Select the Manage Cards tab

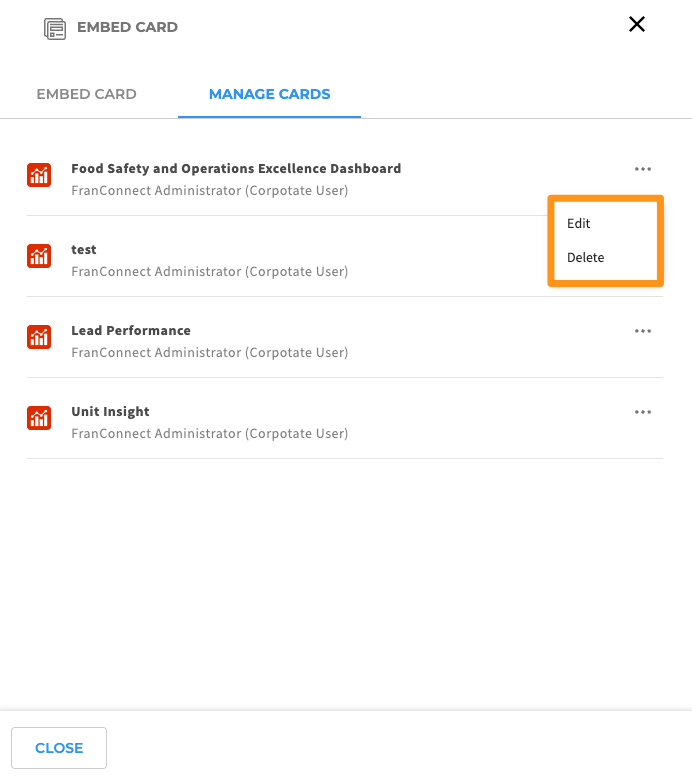[269, 94]
